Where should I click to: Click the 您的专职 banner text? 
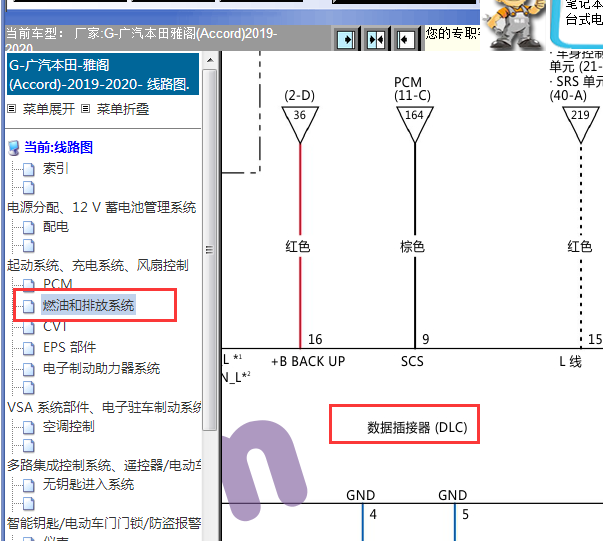(453, 33)
